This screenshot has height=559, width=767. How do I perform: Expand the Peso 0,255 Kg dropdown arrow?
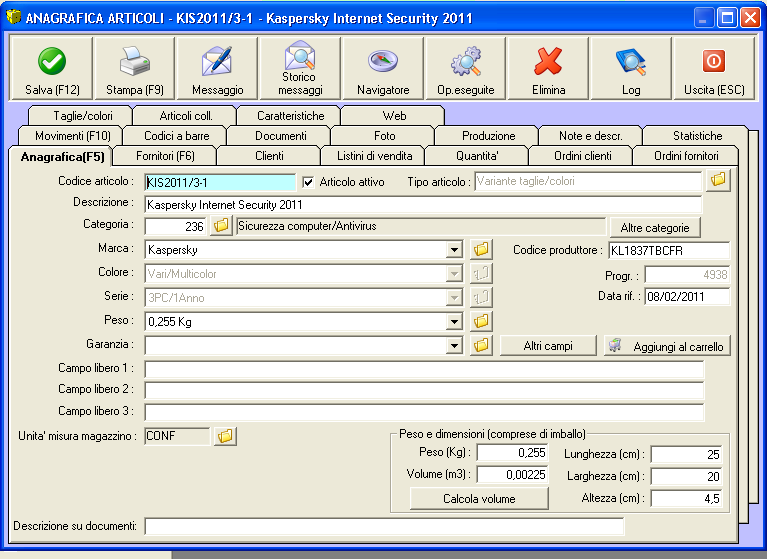(454, 322)
